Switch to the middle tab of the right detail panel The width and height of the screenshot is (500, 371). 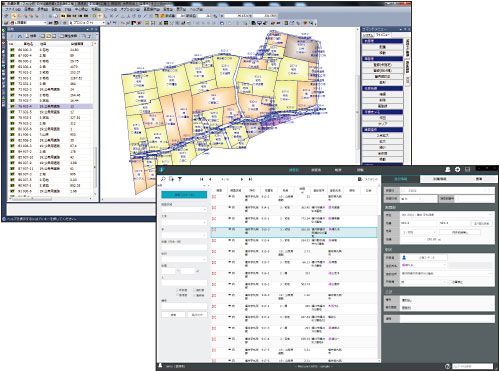pos(440,179)
